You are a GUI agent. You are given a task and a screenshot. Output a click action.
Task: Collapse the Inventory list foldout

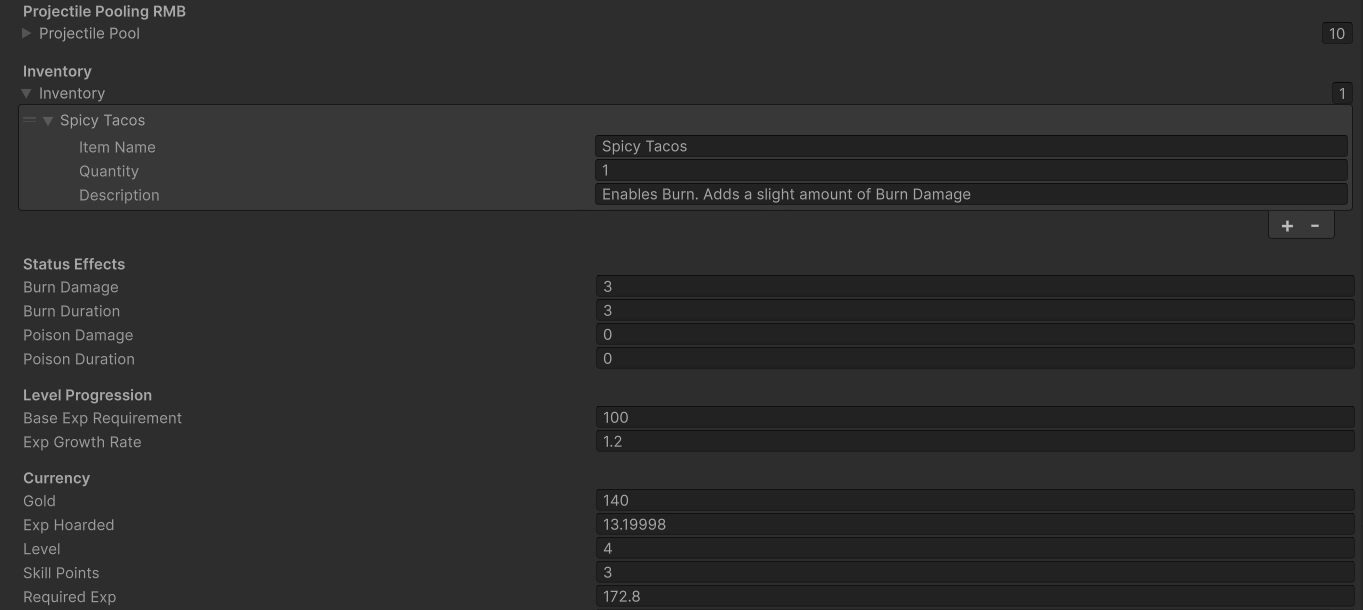point(27,93)
